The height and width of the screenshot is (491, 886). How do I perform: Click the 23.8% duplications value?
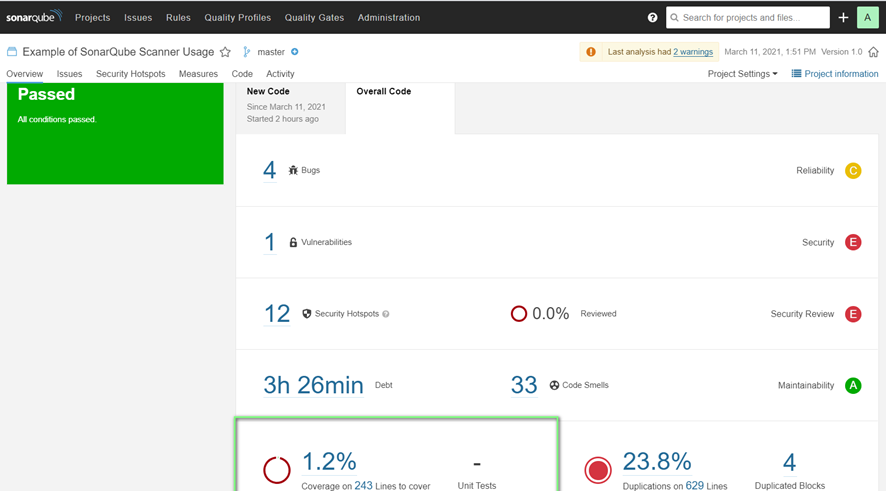pos(657,462)
